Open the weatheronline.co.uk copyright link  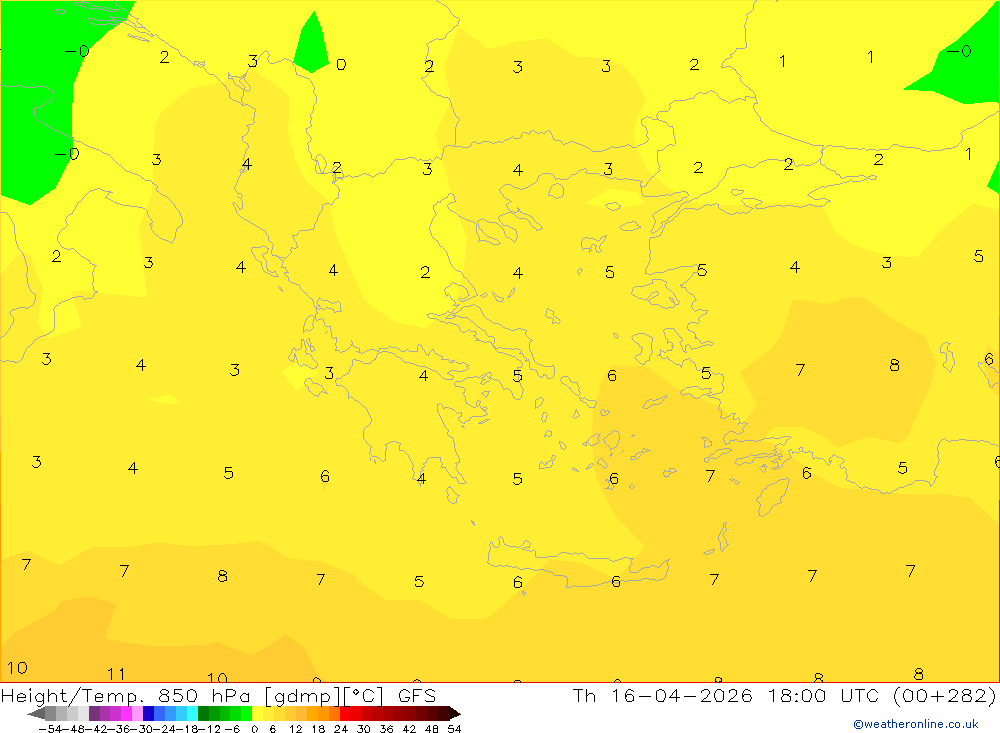[x=916, y=724]
